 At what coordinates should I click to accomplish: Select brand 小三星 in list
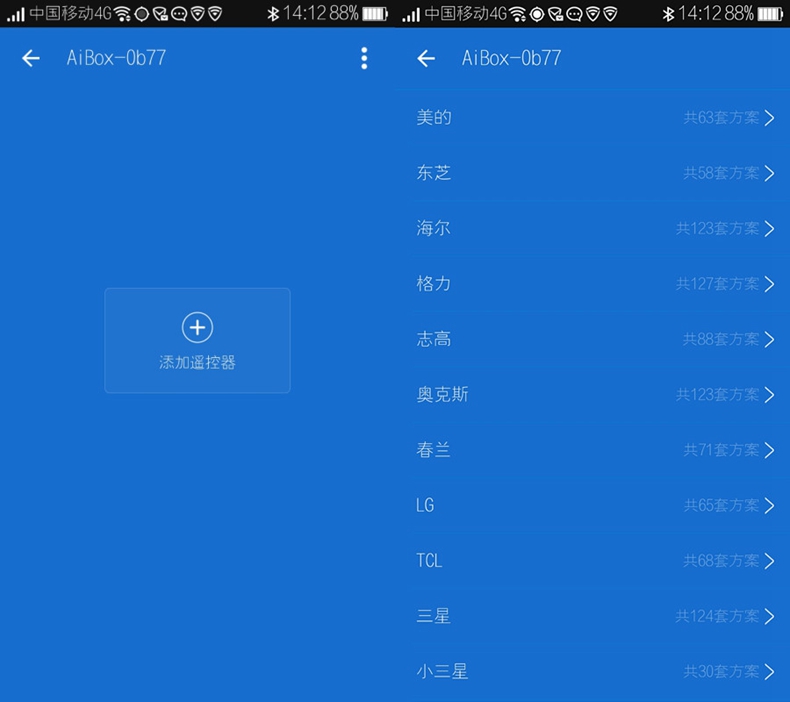click(592, 672)
